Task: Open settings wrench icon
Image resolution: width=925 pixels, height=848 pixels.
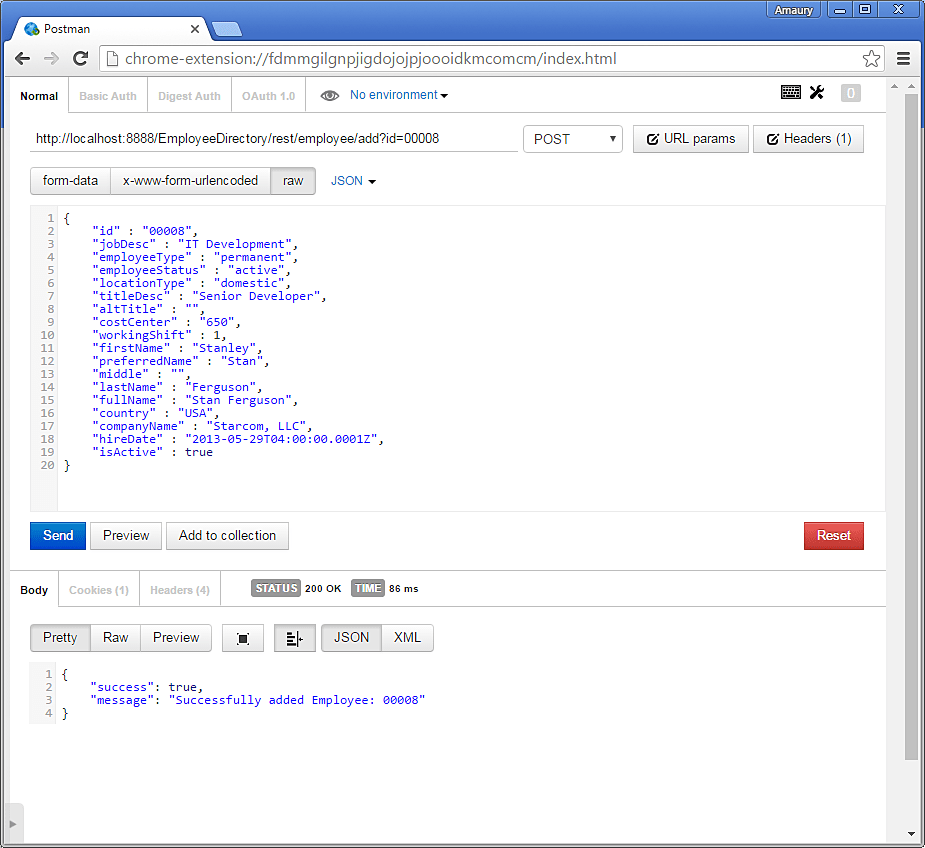Action: 817,92
